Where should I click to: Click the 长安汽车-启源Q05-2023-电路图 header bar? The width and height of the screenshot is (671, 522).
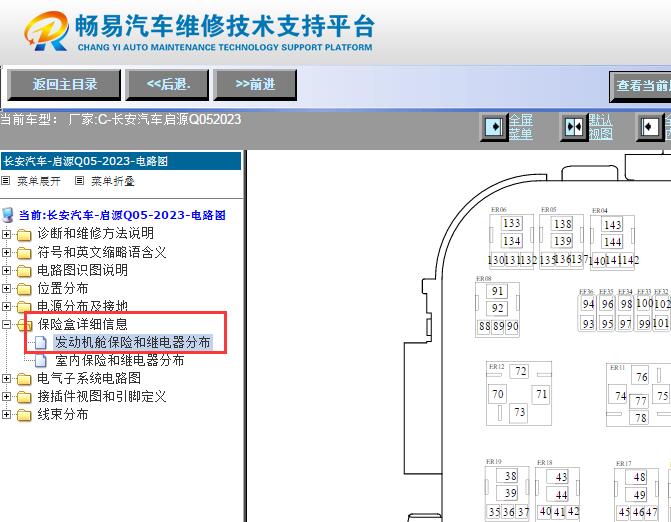pyautogui.click(x=121, y=161)
